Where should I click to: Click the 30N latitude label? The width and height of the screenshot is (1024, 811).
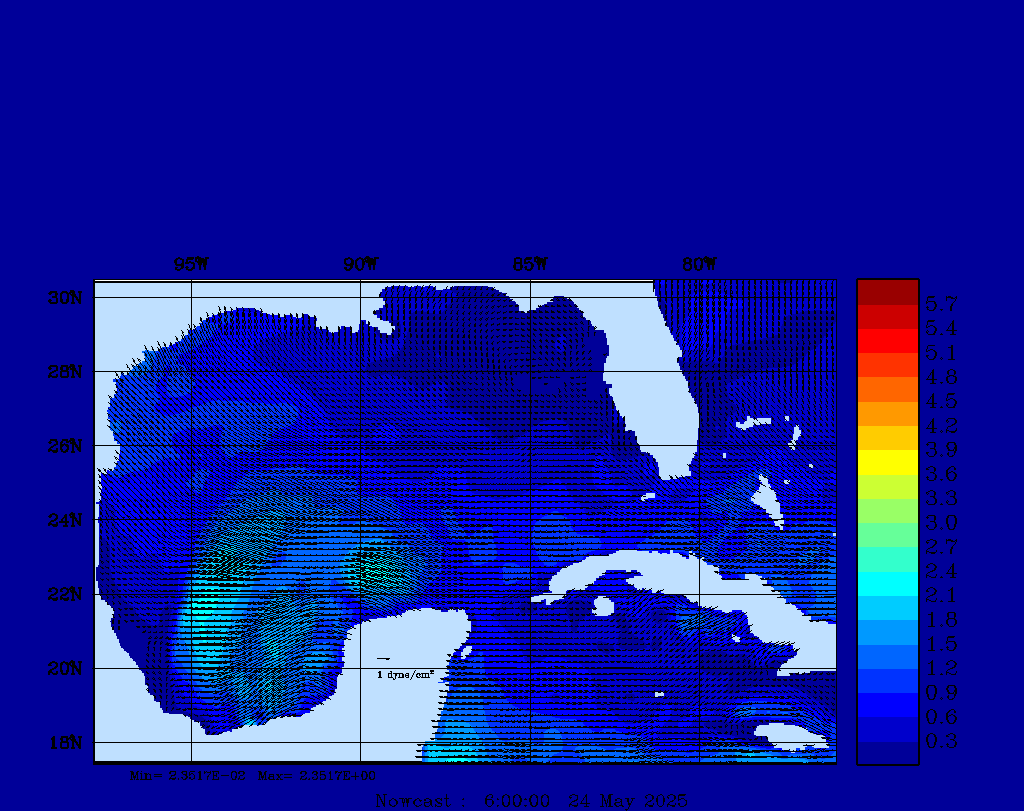click(64, 298)
